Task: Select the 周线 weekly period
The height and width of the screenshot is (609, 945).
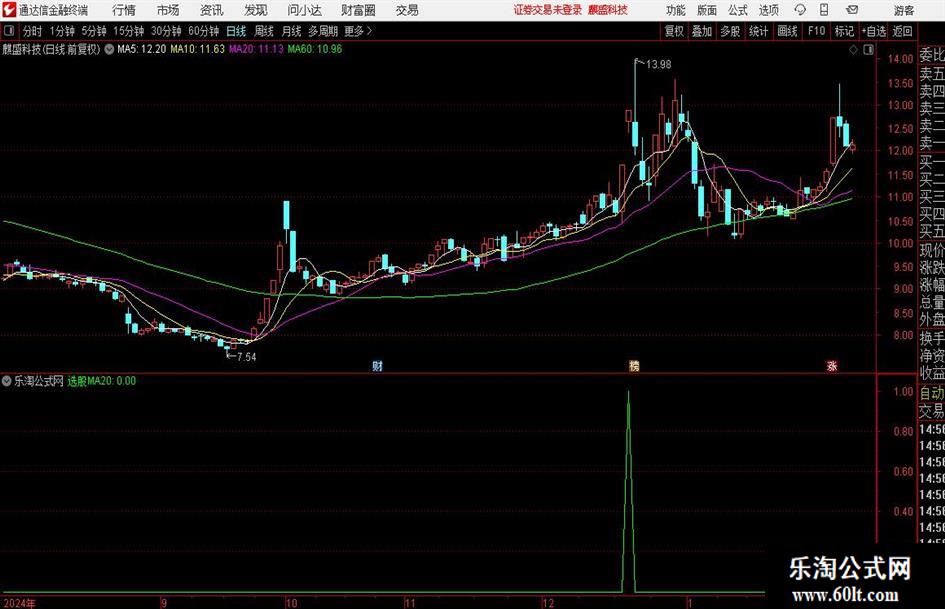Action: [x=264, y=31]
